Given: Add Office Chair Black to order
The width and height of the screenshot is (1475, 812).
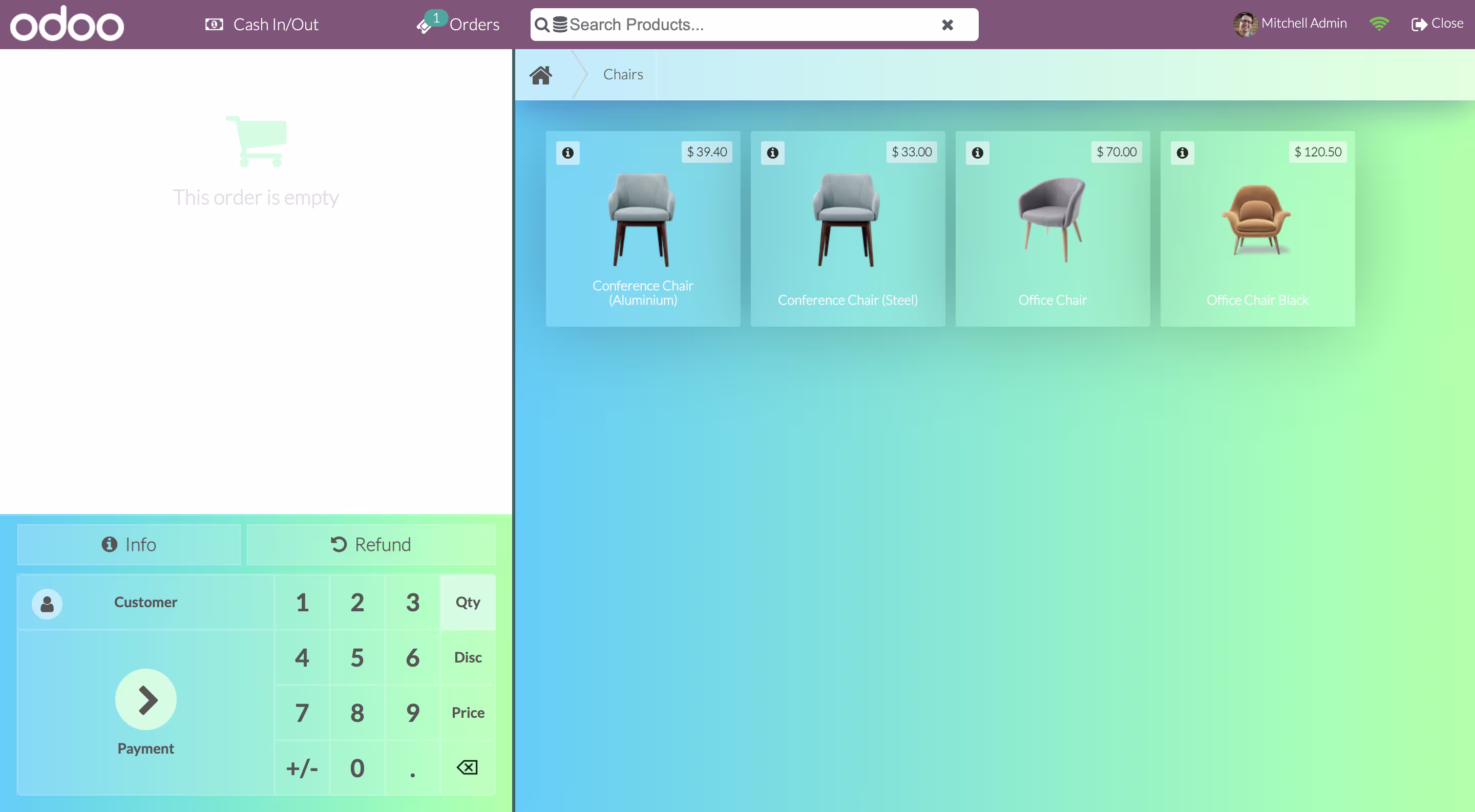Looking at the screenshot, I should 1257,229.
